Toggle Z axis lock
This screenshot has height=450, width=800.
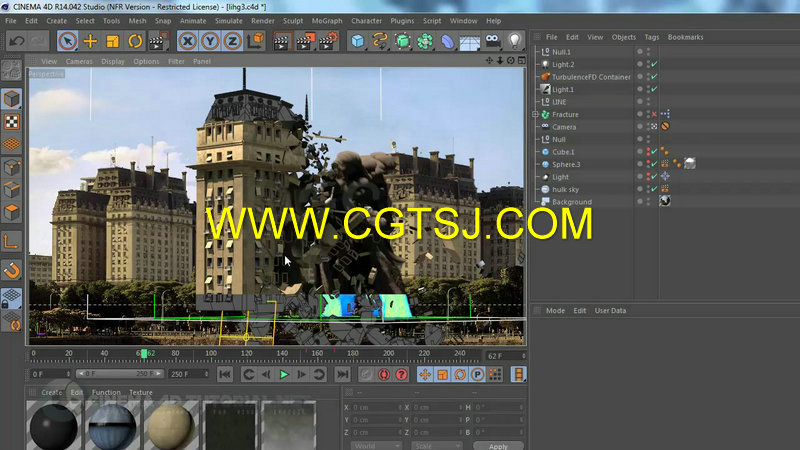click(x=232, y=41)
